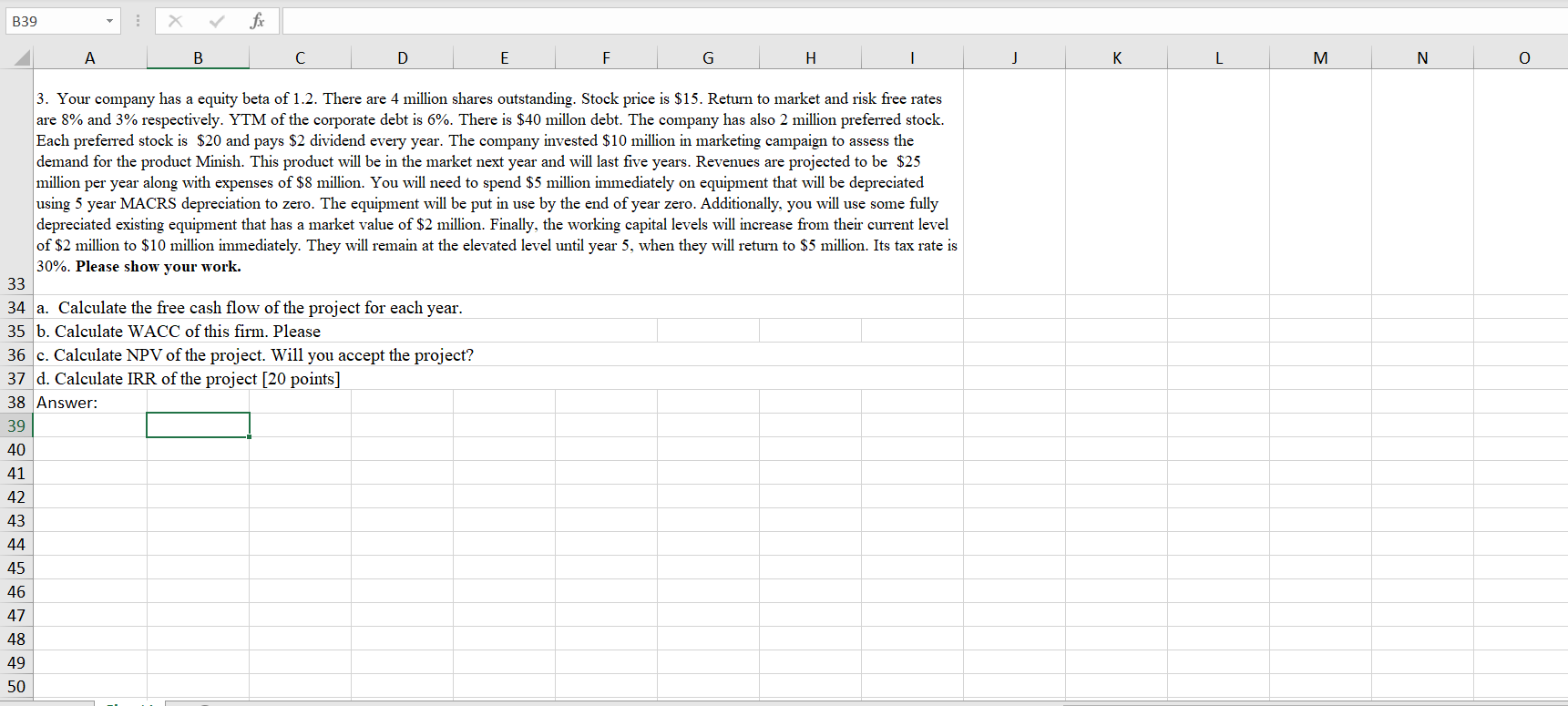Screen dimensions: 1568x706
Task: Select column G header
Action: tap(708, 58)
